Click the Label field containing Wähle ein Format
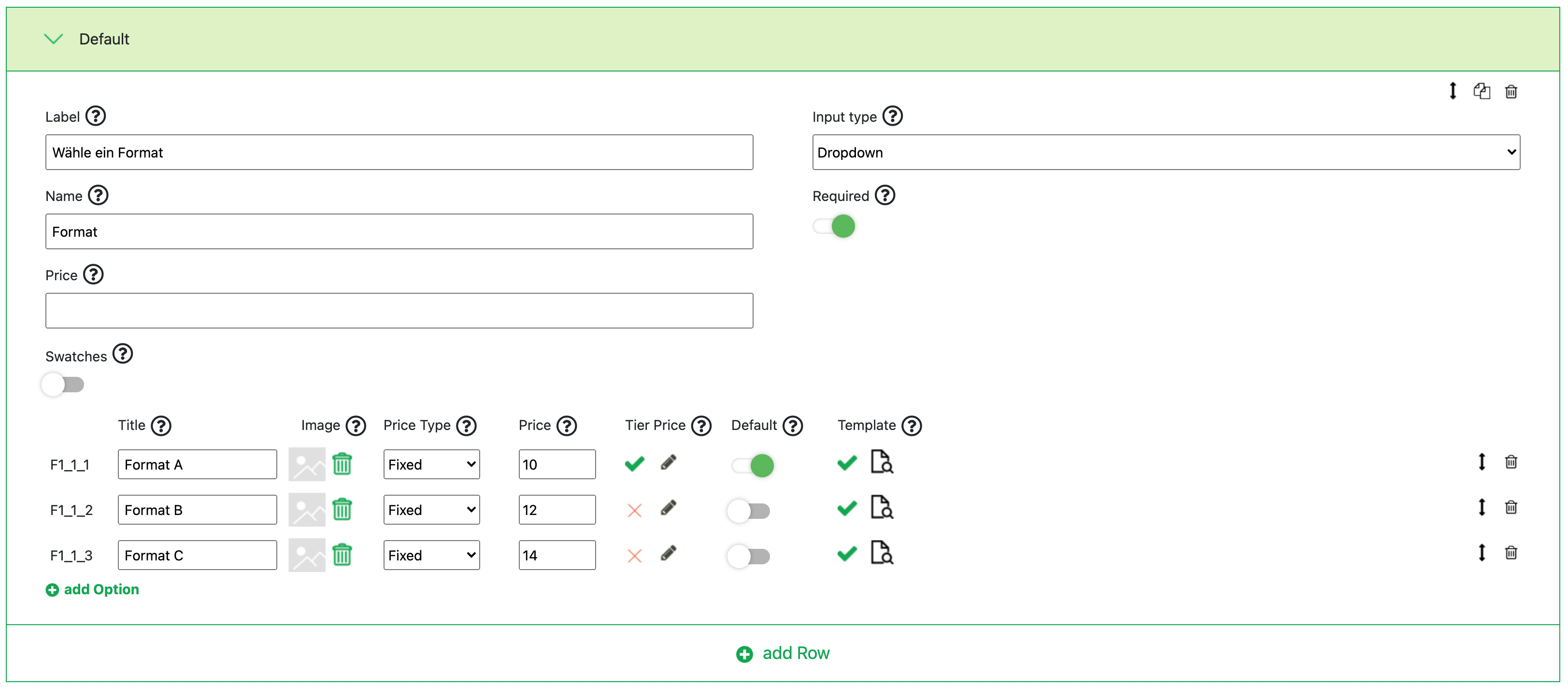Viewport: 1568px width, 687px height. (399, 152)
